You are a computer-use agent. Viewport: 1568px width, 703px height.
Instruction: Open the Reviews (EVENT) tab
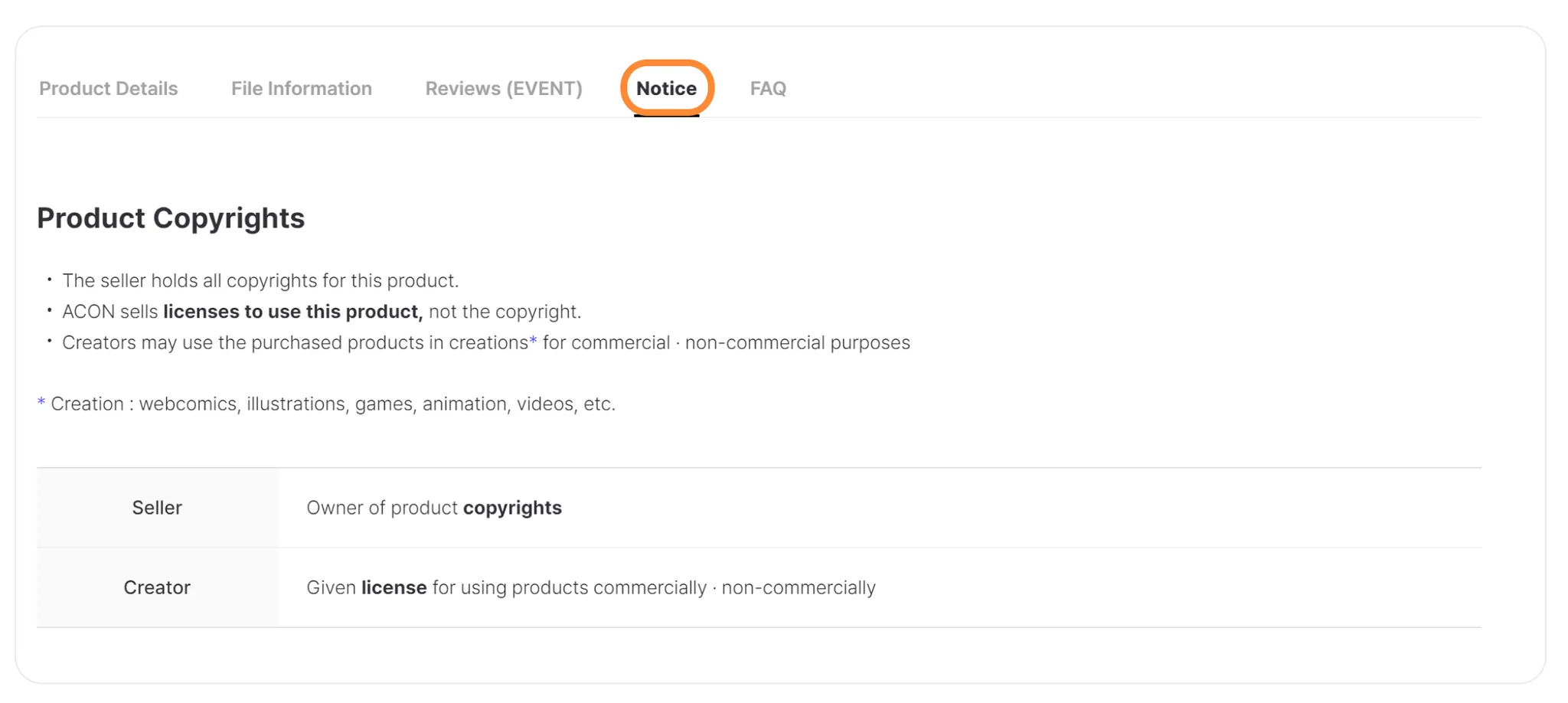[503, 89]
